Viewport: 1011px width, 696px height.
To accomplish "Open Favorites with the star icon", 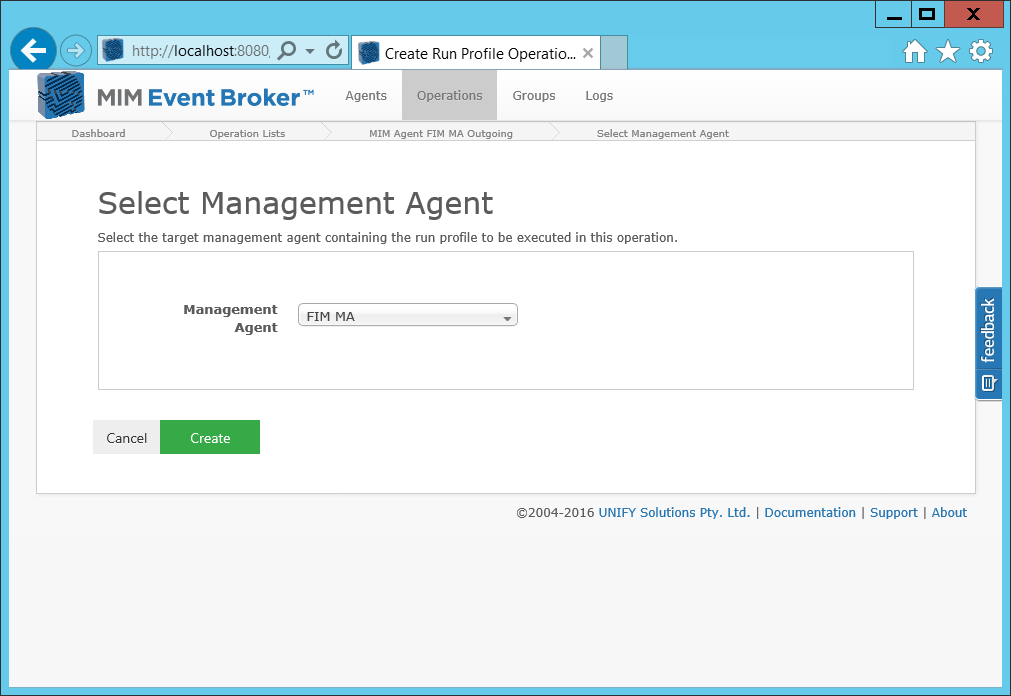I will point(948,51).
